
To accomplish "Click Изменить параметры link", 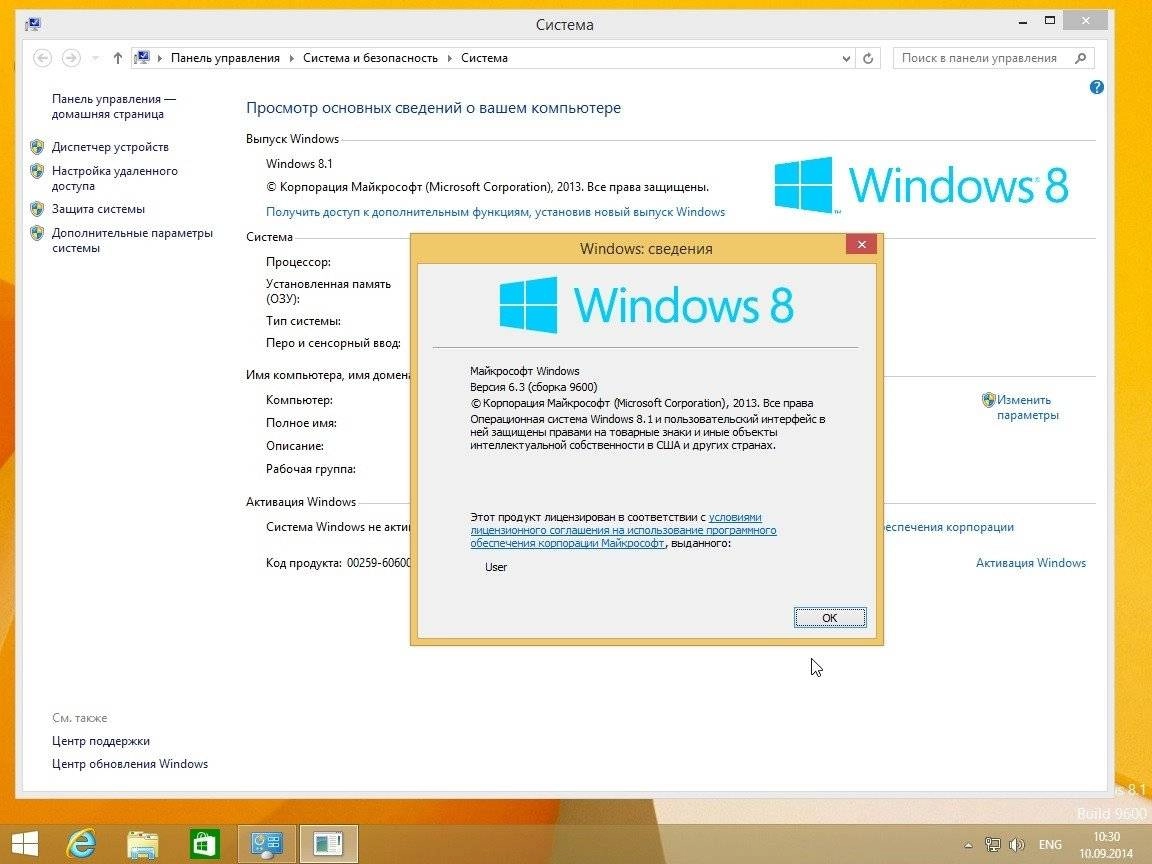I will 1027,408.
